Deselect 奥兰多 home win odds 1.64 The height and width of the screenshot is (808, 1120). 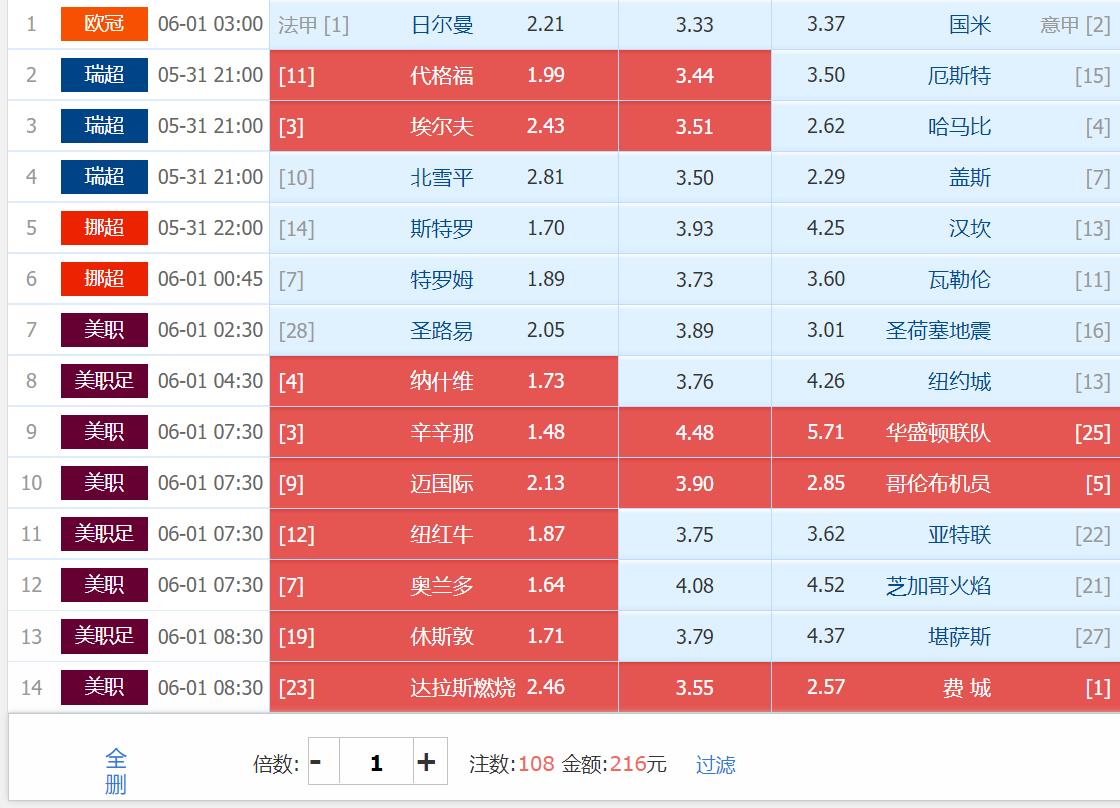[444, 585]
